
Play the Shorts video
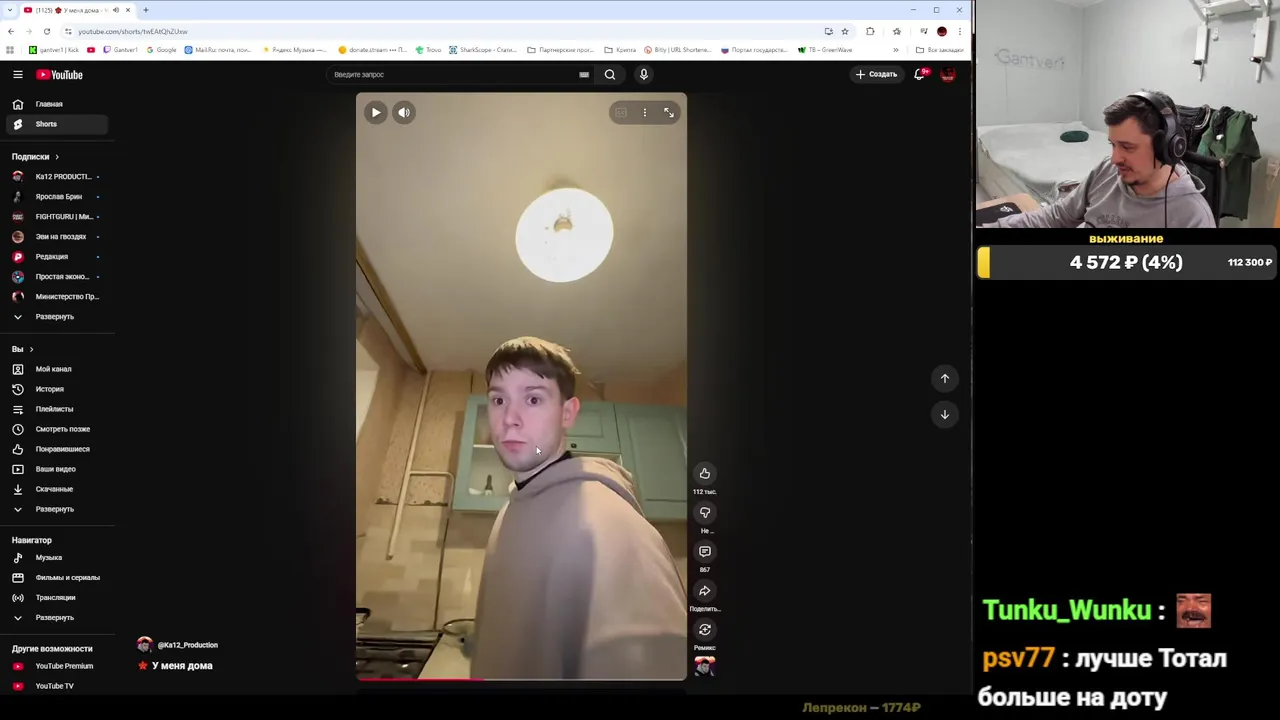tap(376, 112)
